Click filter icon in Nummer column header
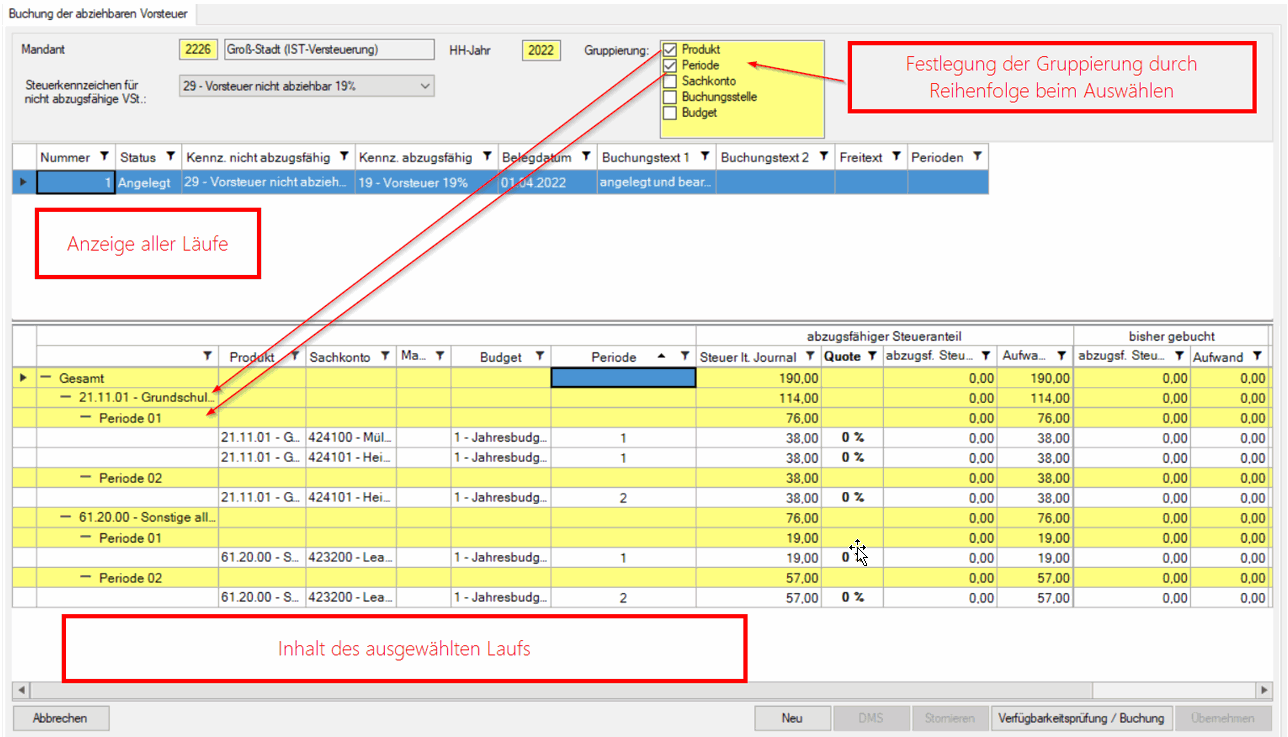 pyautogui.click(x=103, y=157)
